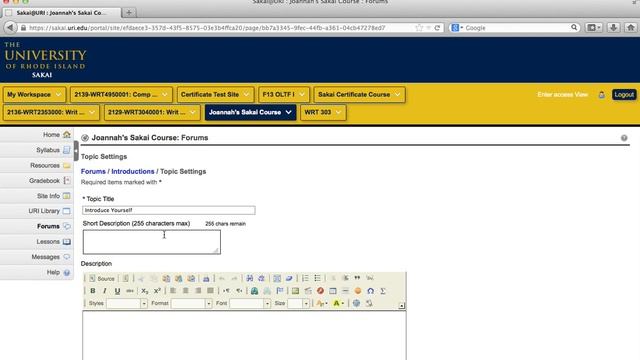Justify text in editor
Image resolution: width=640 pixels, height=360 pixels.
210,291
